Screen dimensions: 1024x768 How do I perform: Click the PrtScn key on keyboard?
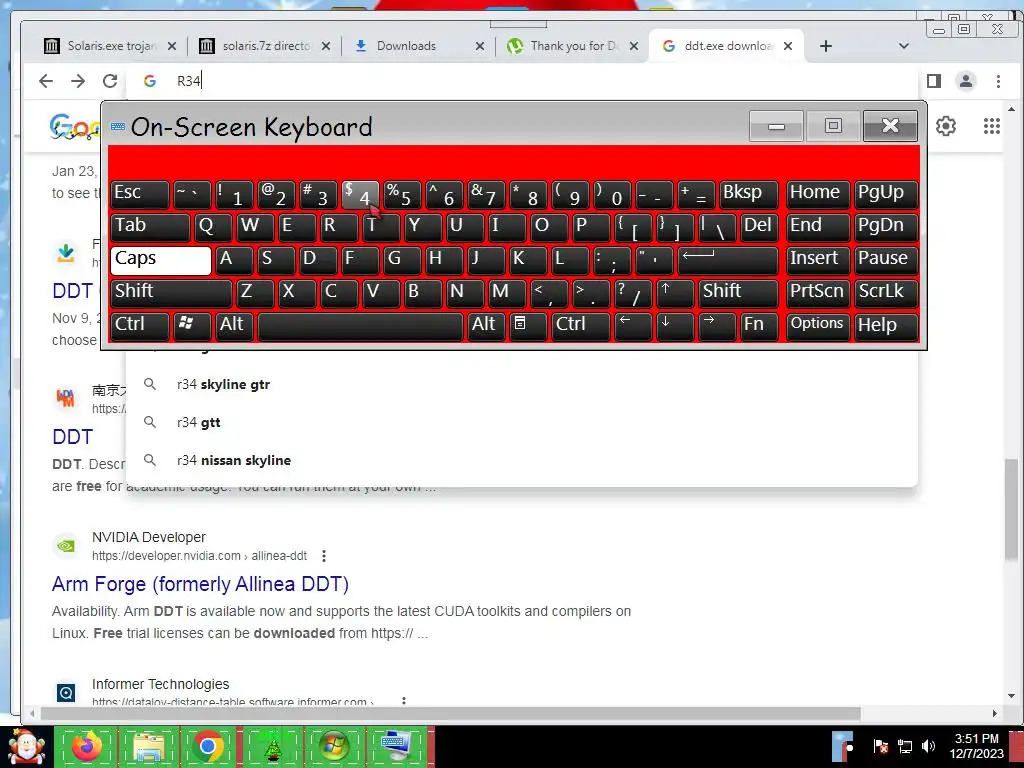point(817,293)
